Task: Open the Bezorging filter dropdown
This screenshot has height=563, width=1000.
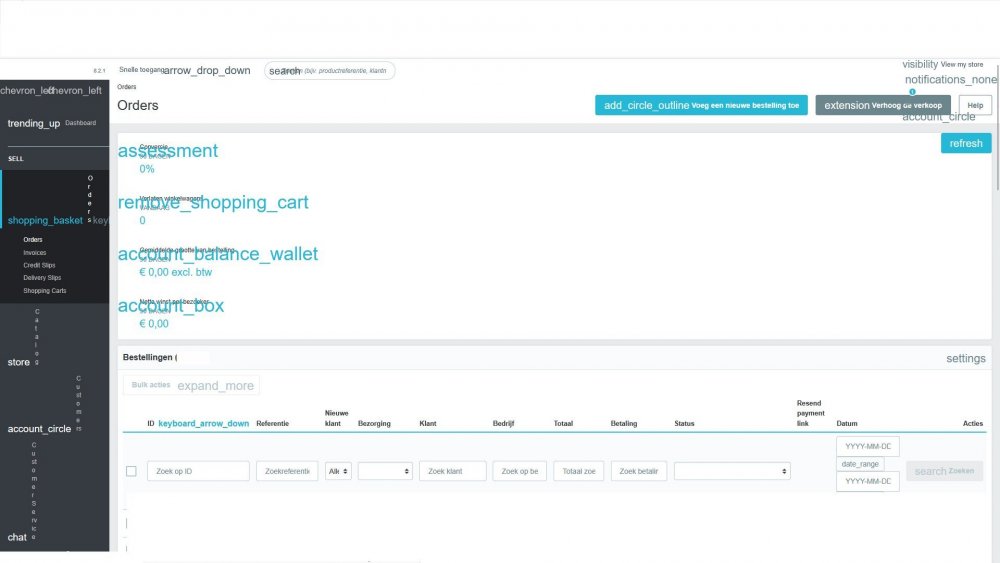Action: point(385,471)
